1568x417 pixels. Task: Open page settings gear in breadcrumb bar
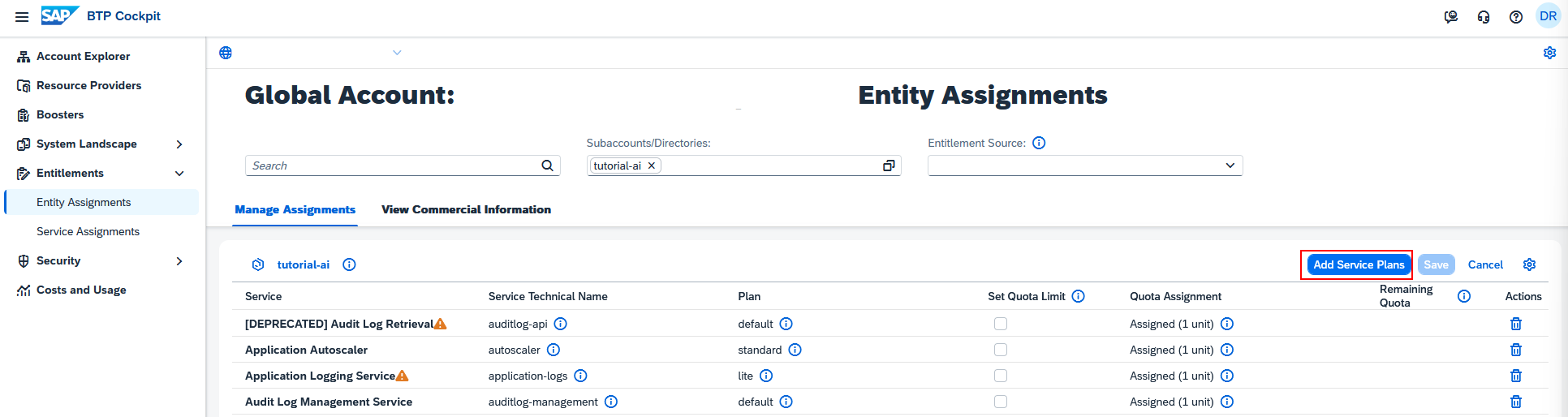[x=1549, y=53]
